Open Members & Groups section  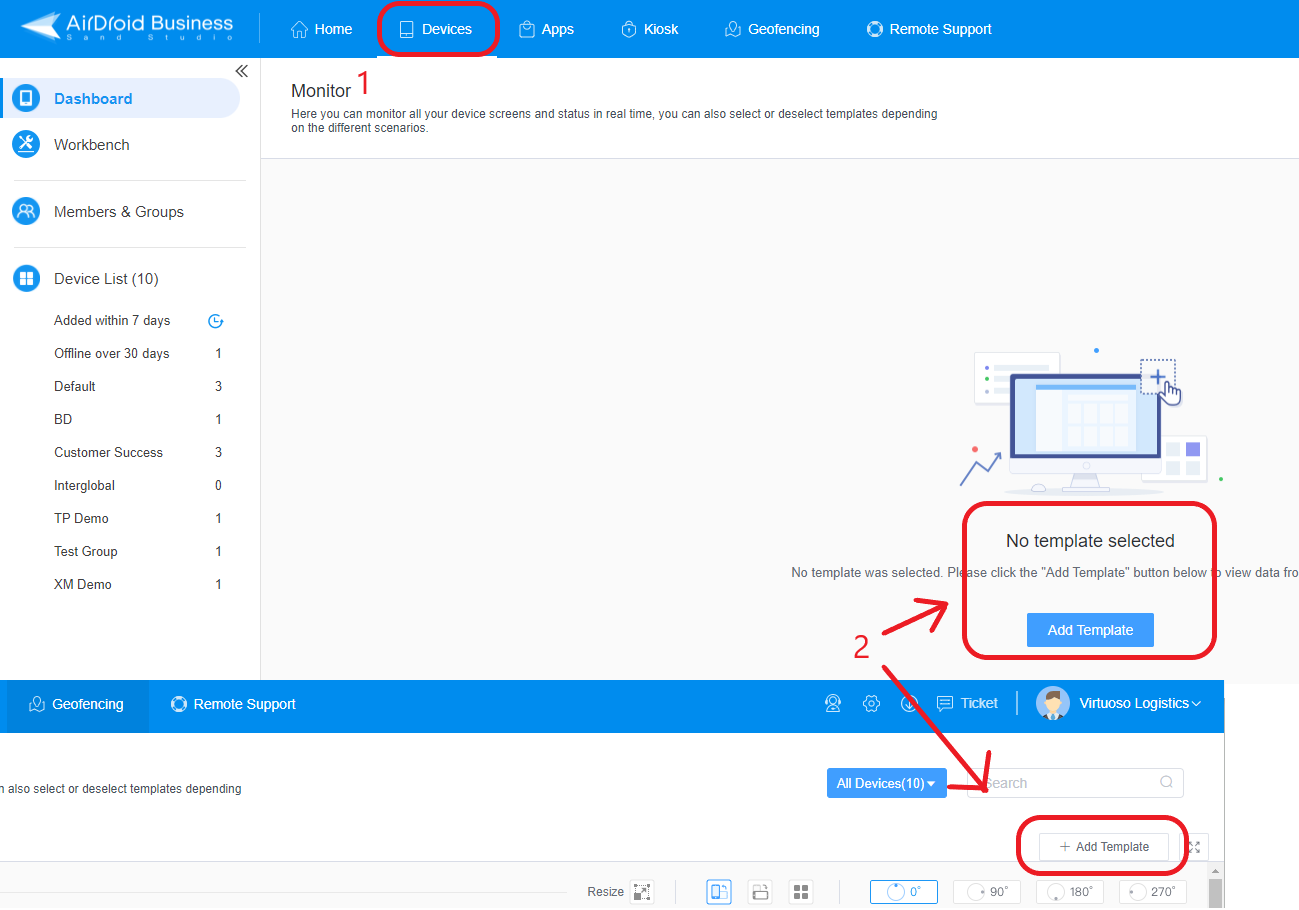pyautogui.click(x=120, y=211)
